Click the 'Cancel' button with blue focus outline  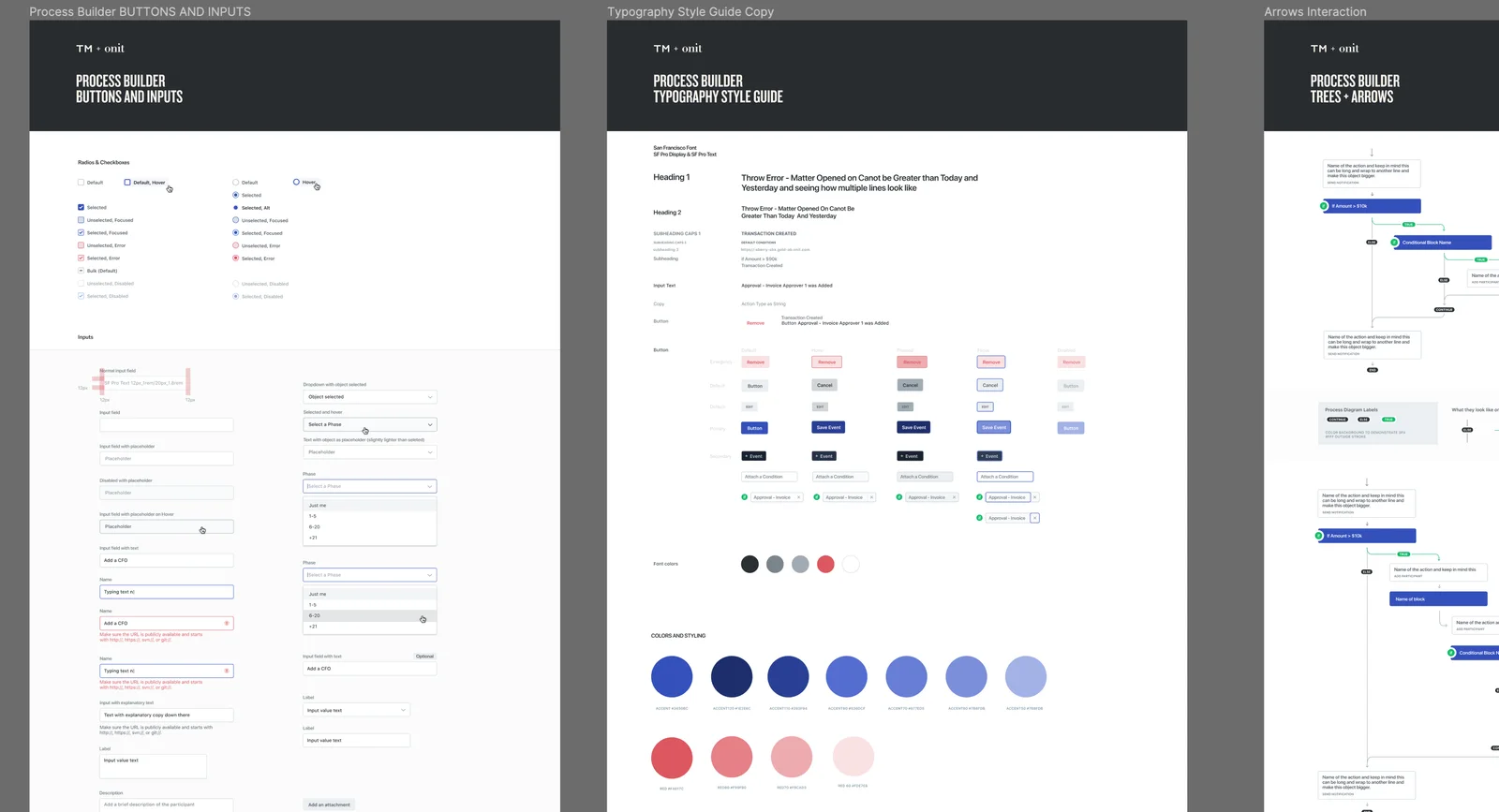tap(990, 385)
